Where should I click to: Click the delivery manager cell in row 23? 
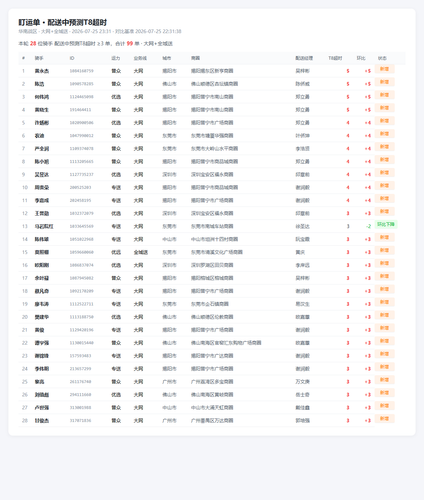pos(302,356)
